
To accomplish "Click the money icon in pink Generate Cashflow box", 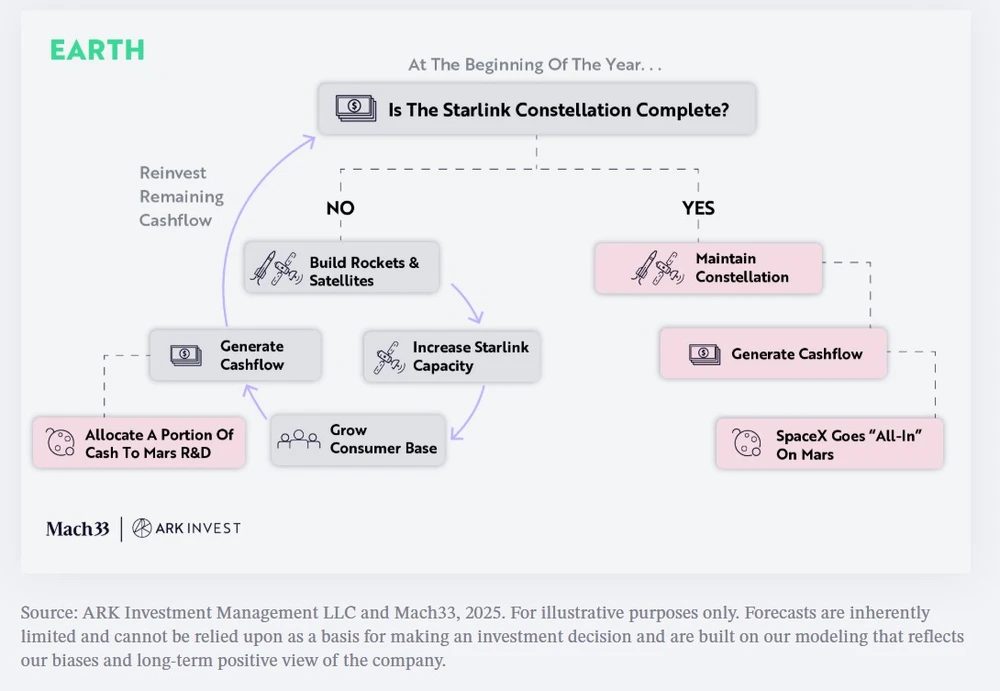I will (704, 354).
